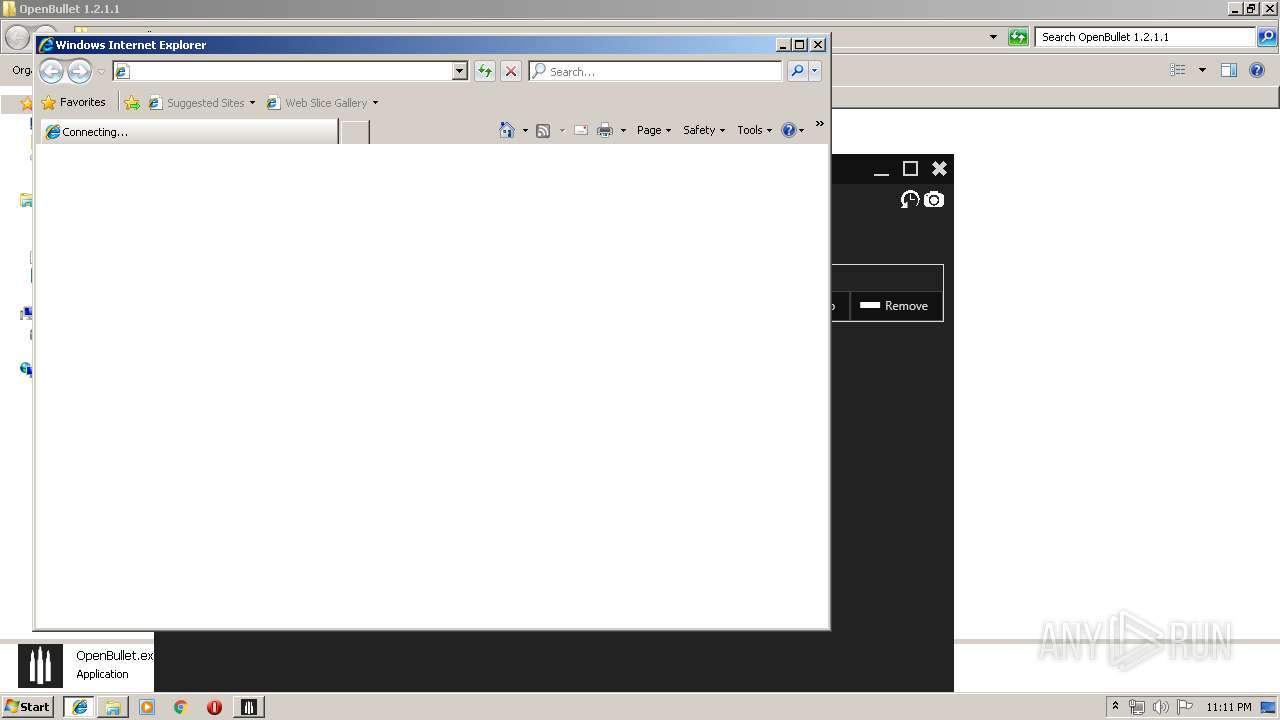Maximize the OpenBullet dark window

pos(910,169)
